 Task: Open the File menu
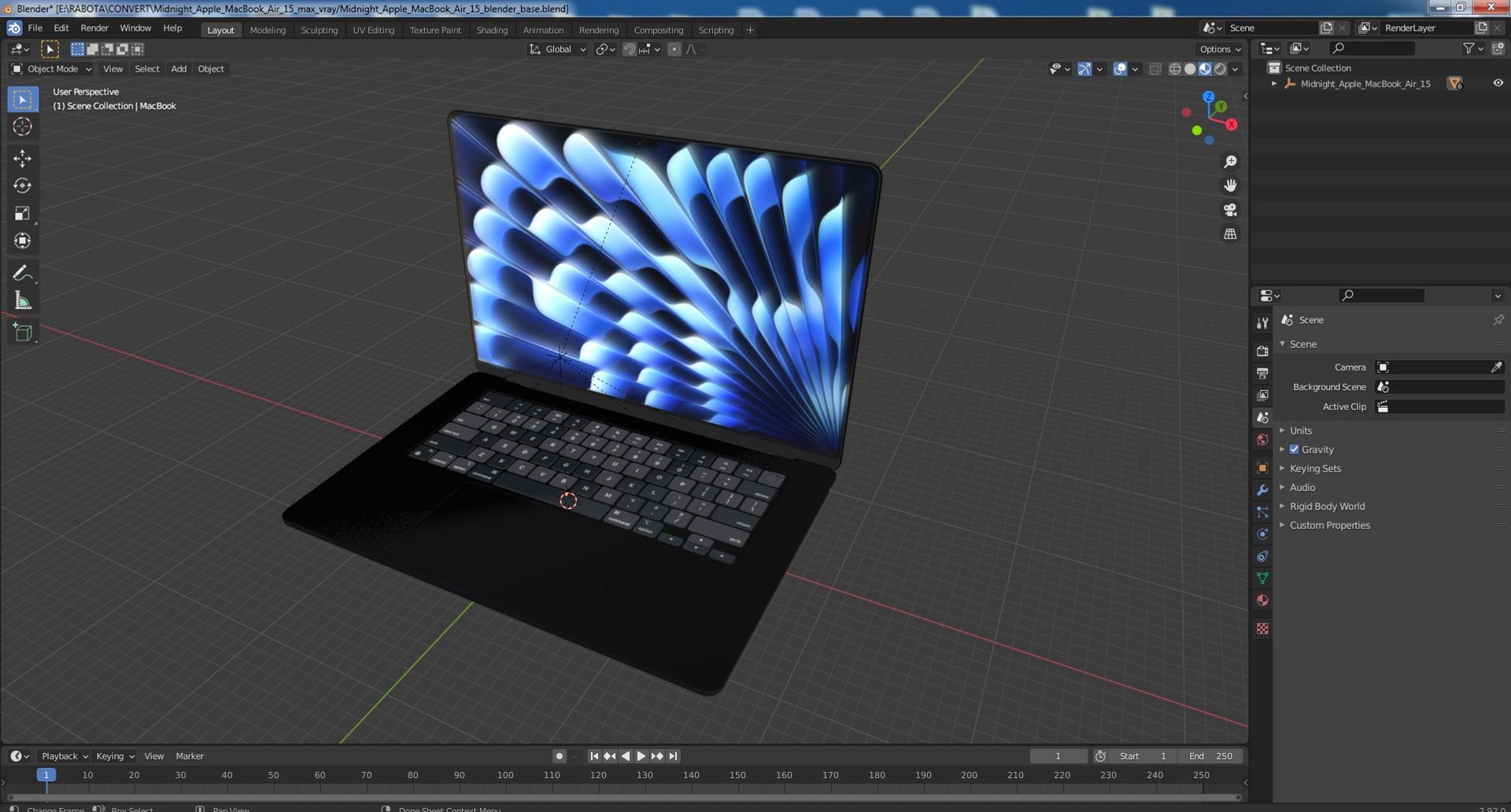click(x=35, y=28)
